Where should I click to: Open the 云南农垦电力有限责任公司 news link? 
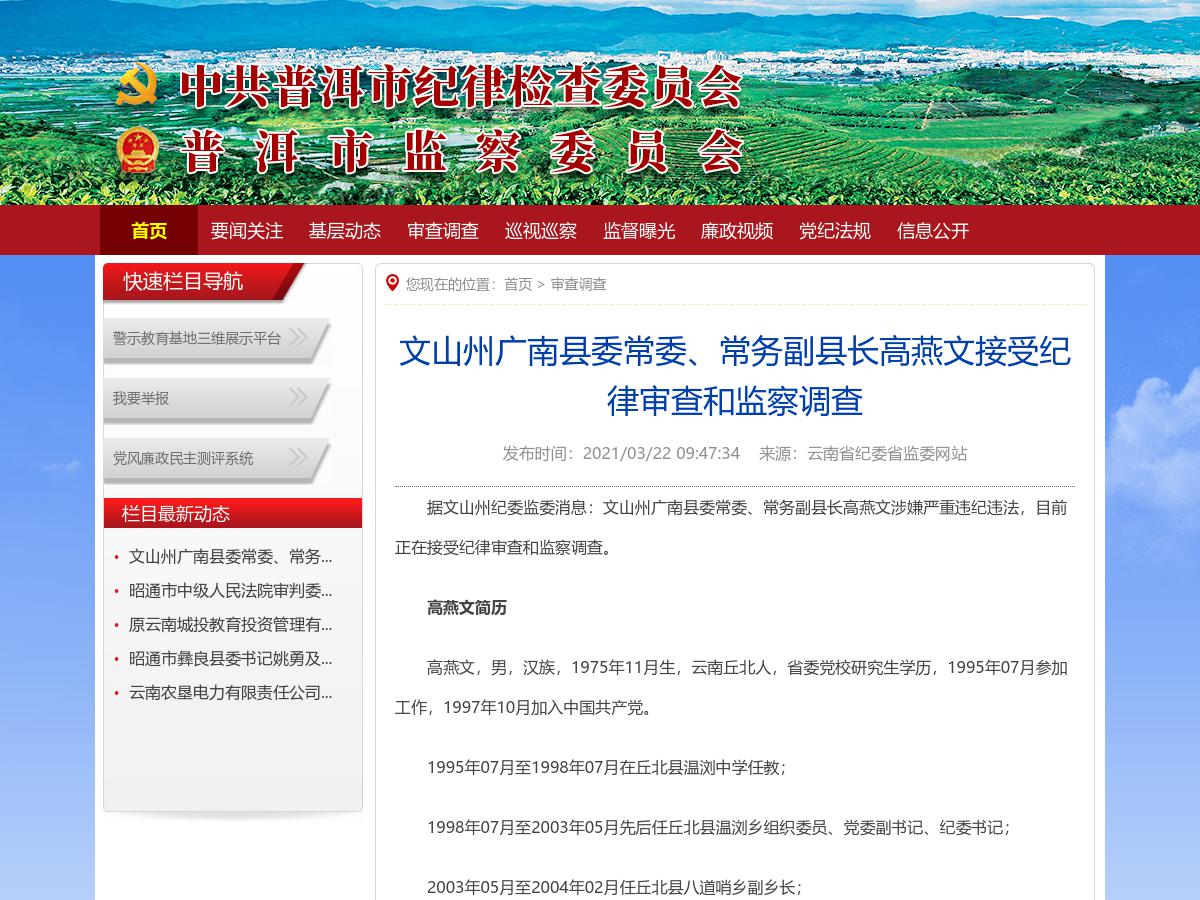point(230,692)
